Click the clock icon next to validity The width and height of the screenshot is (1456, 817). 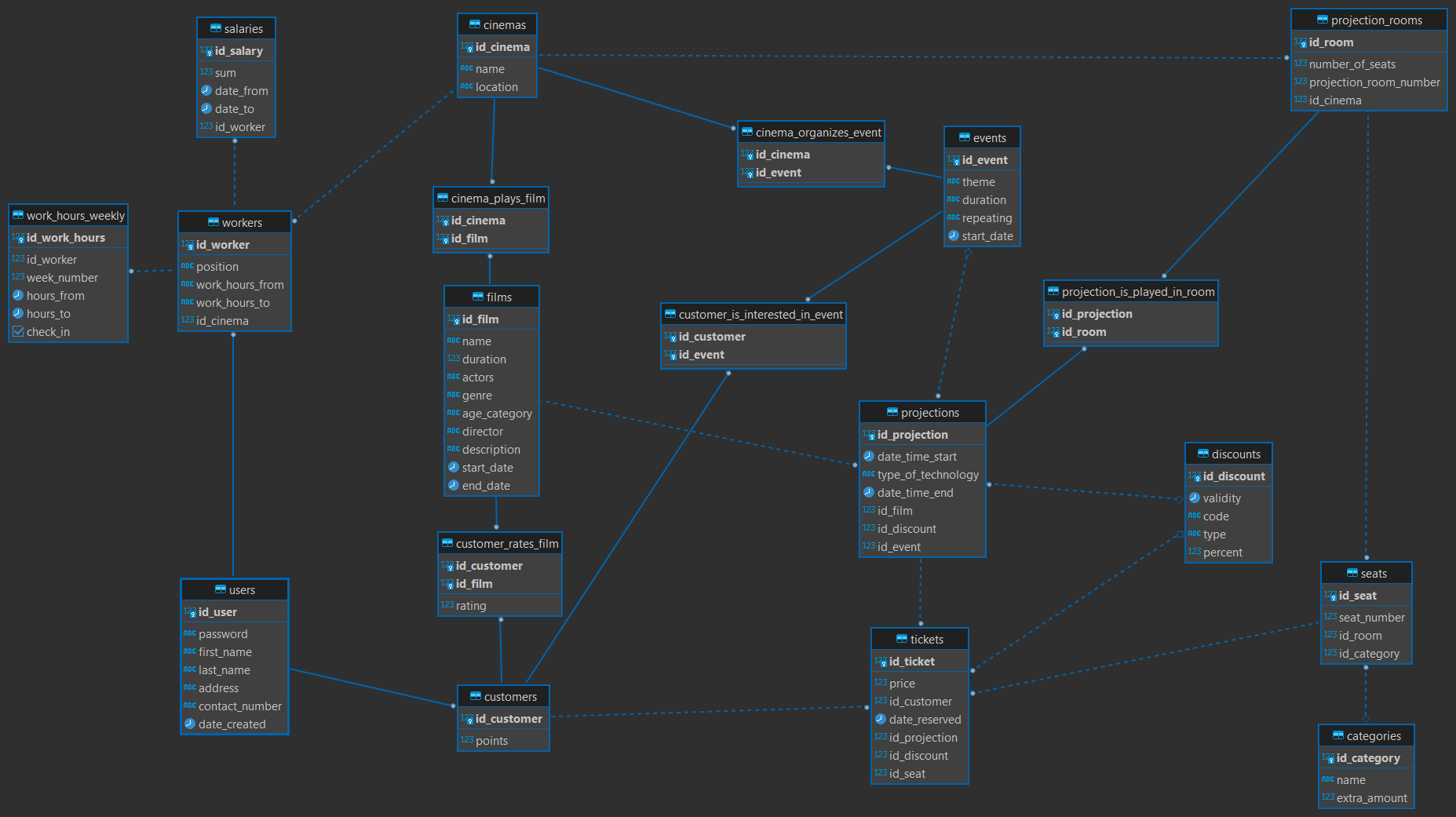(1194, 498)
